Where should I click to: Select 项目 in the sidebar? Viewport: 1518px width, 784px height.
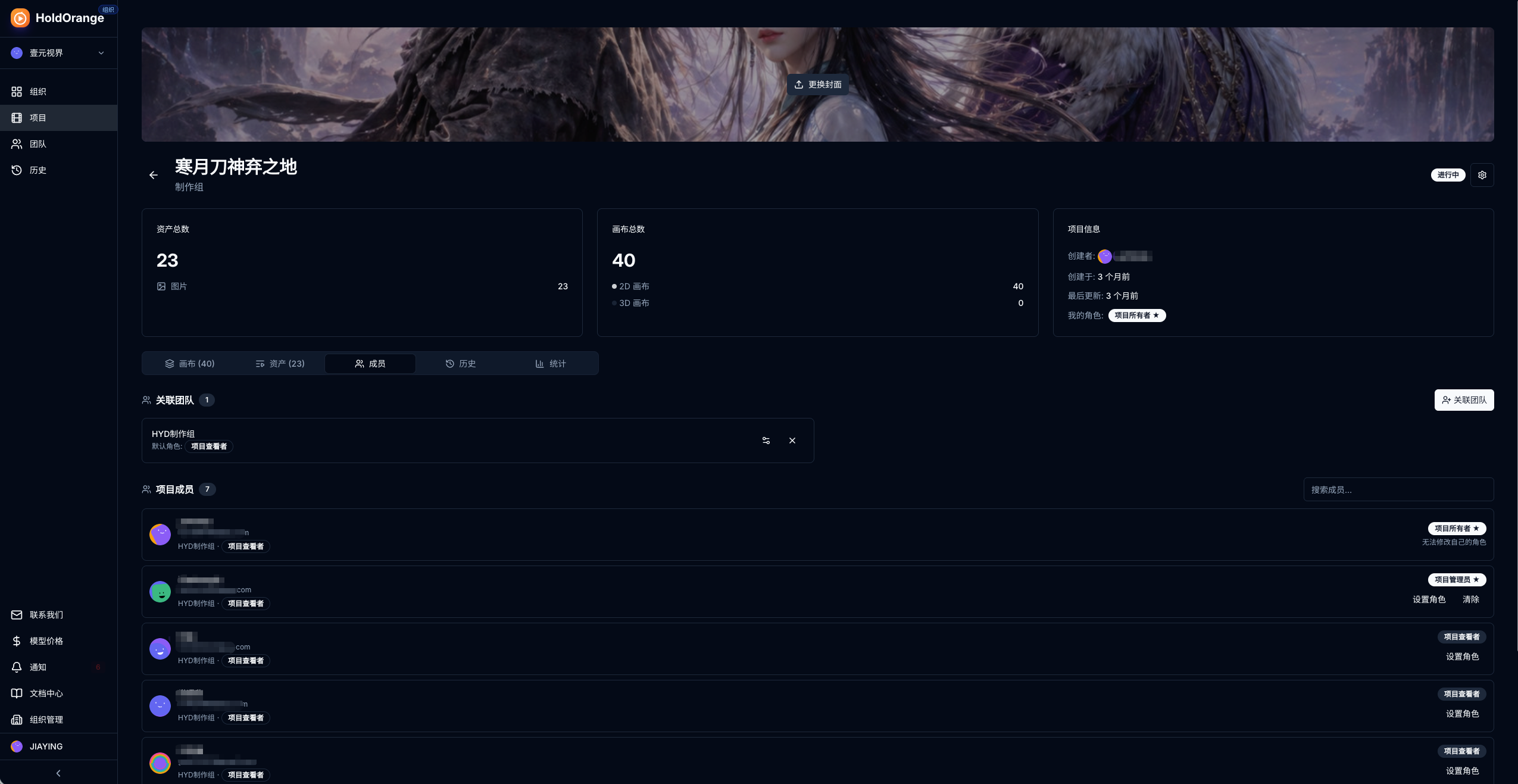(x=58, y=118)
